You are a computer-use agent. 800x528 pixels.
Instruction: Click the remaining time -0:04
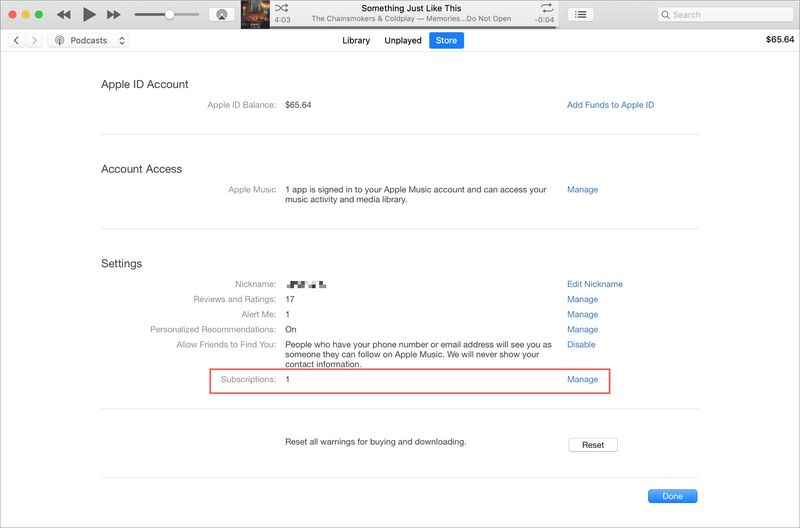tap(544, 20)
